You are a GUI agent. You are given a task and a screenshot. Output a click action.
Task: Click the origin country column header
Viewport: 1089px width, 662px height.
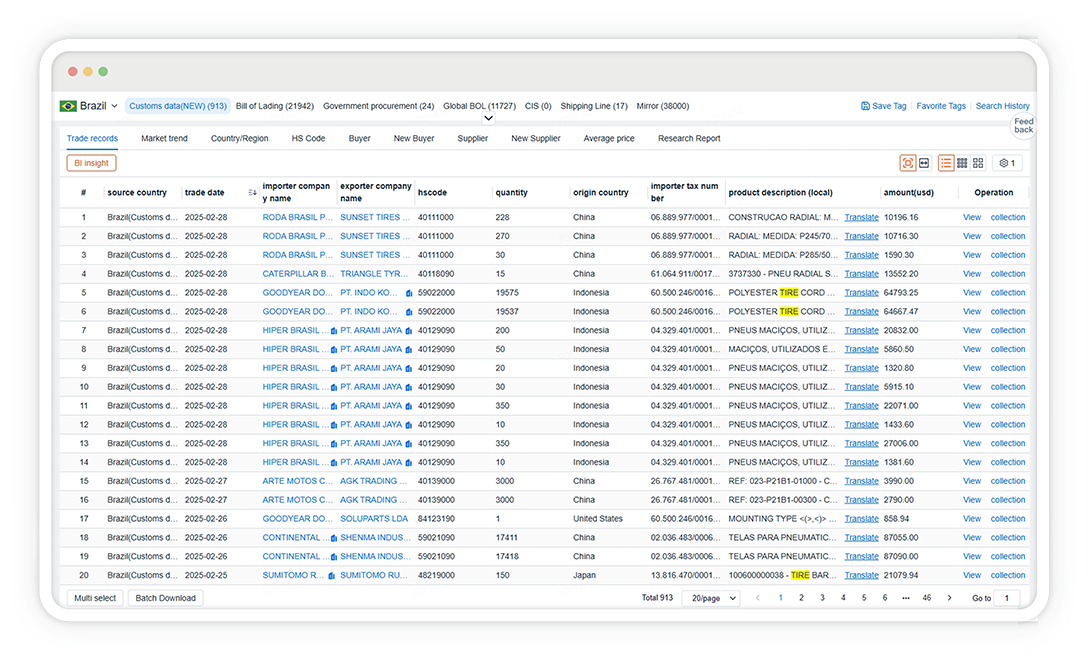[601, 193]
